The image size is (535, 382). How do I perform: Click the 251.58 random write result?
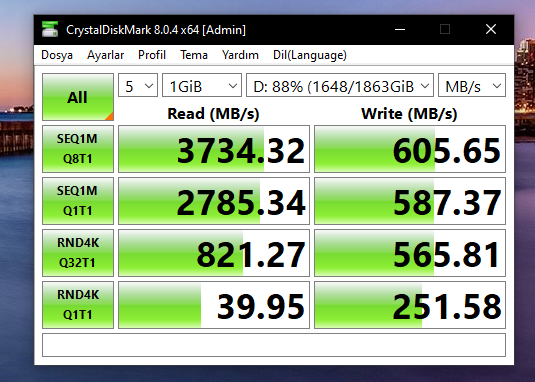[410, 305]
